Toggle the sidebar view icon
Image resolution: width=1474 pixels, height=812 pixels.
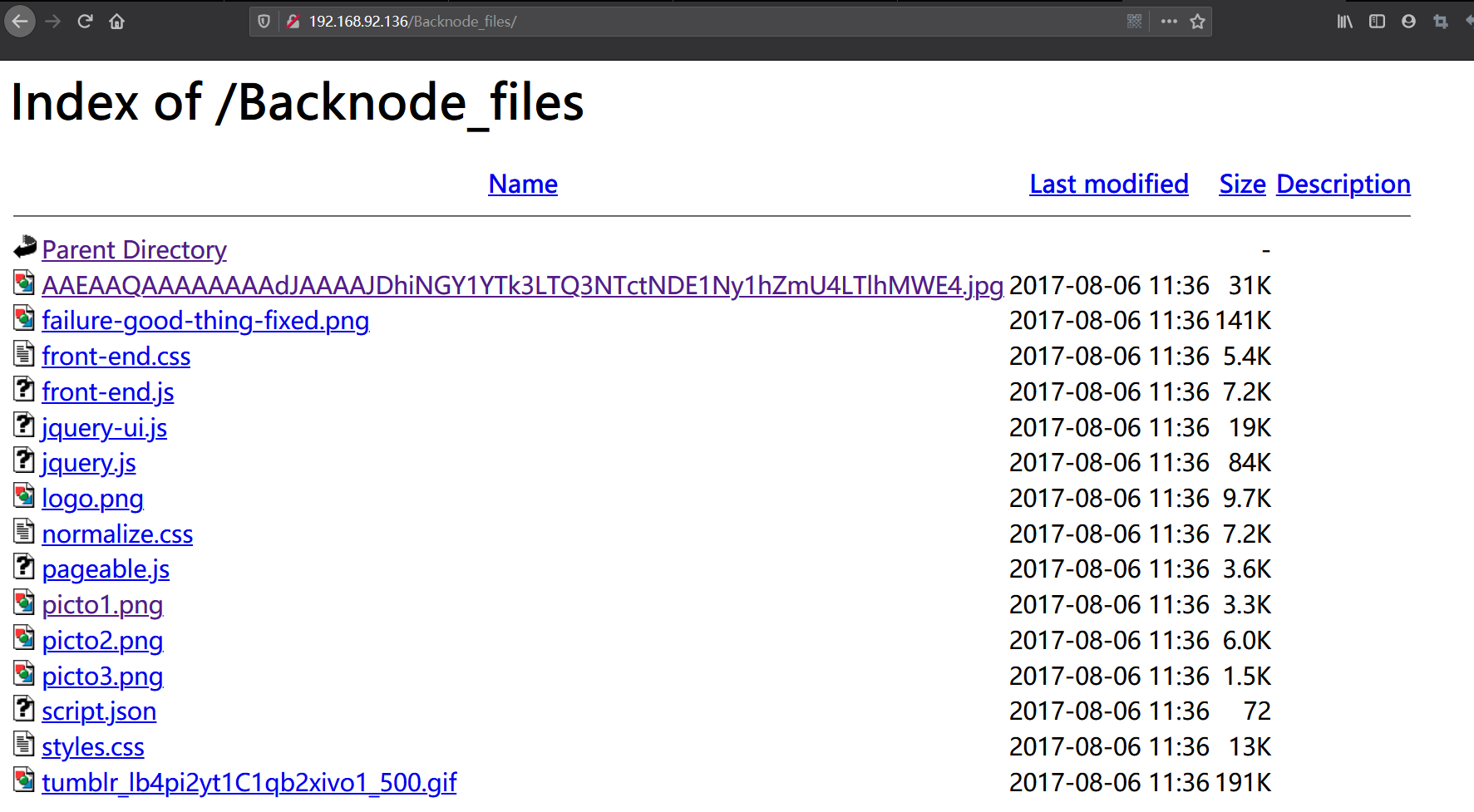click(x=1377, y=22)
